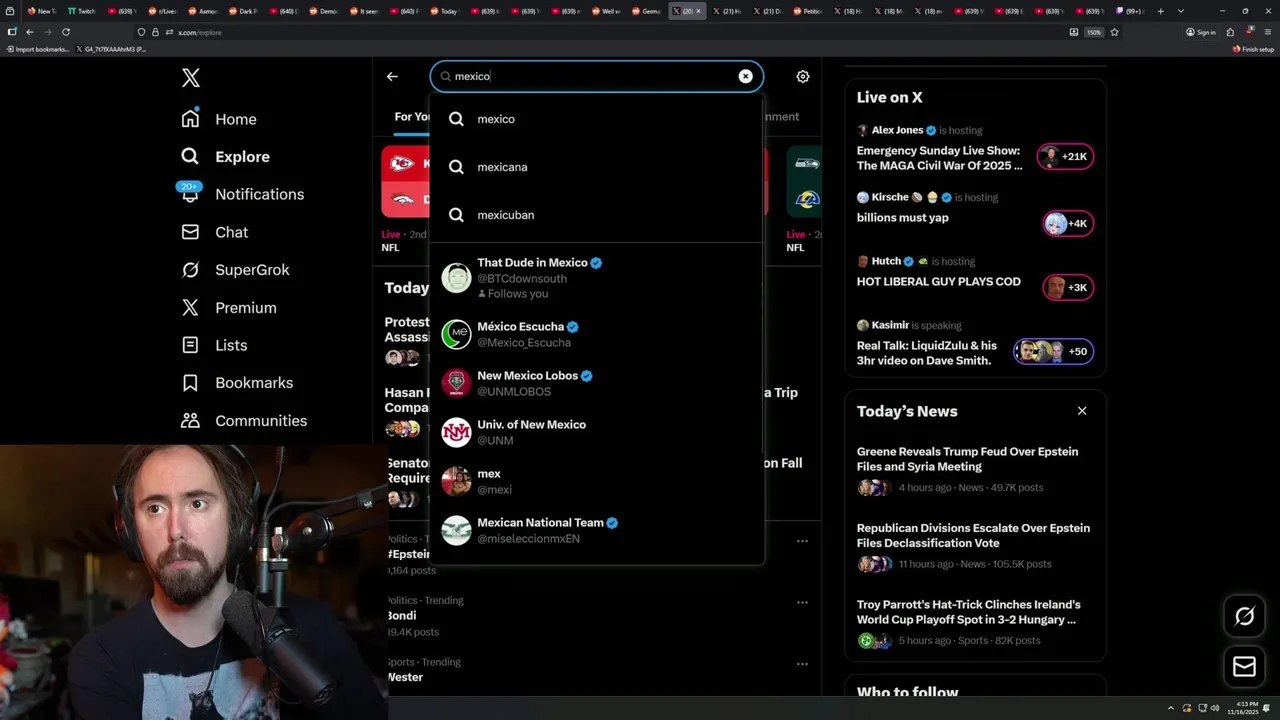Screen dimensions: 1280x720
Task: Open SuperGrok from the sidebar
Action: pos(235,270)
